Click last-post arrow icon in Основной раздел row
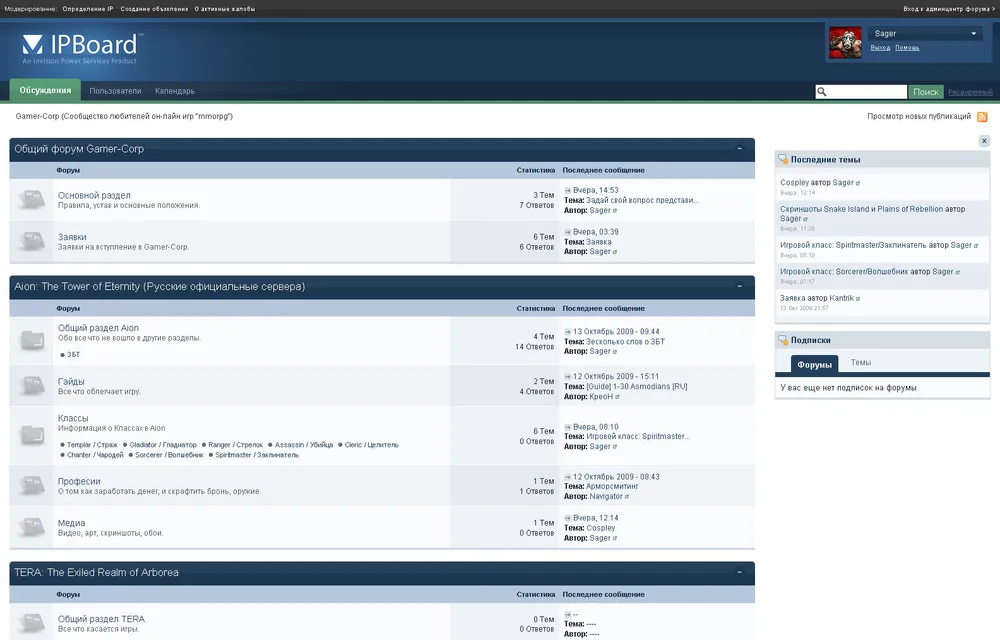Viewport: 1000px width, 640px height. (x=568, y=190)
